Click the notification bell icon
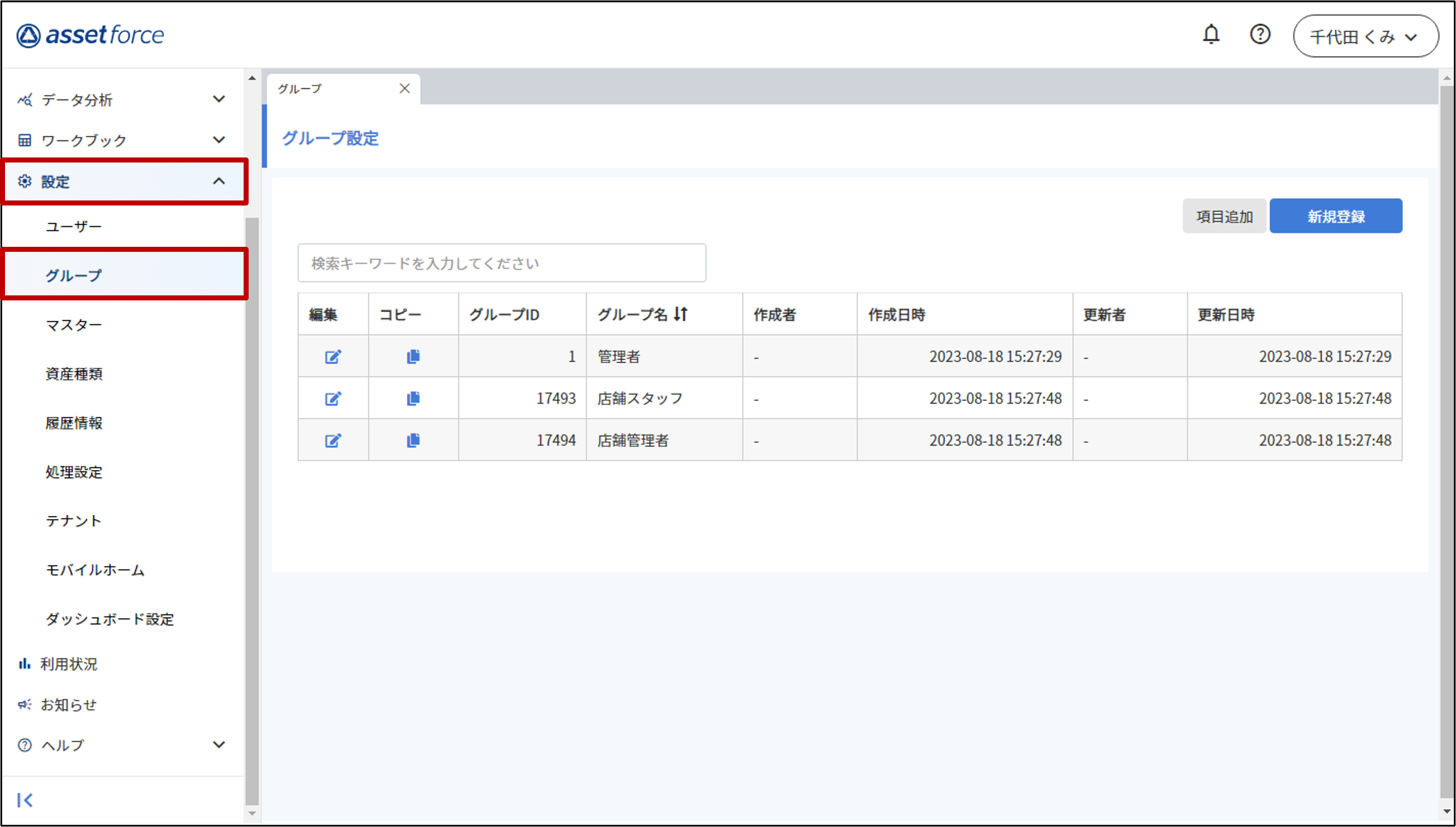 coord(1211,35)
